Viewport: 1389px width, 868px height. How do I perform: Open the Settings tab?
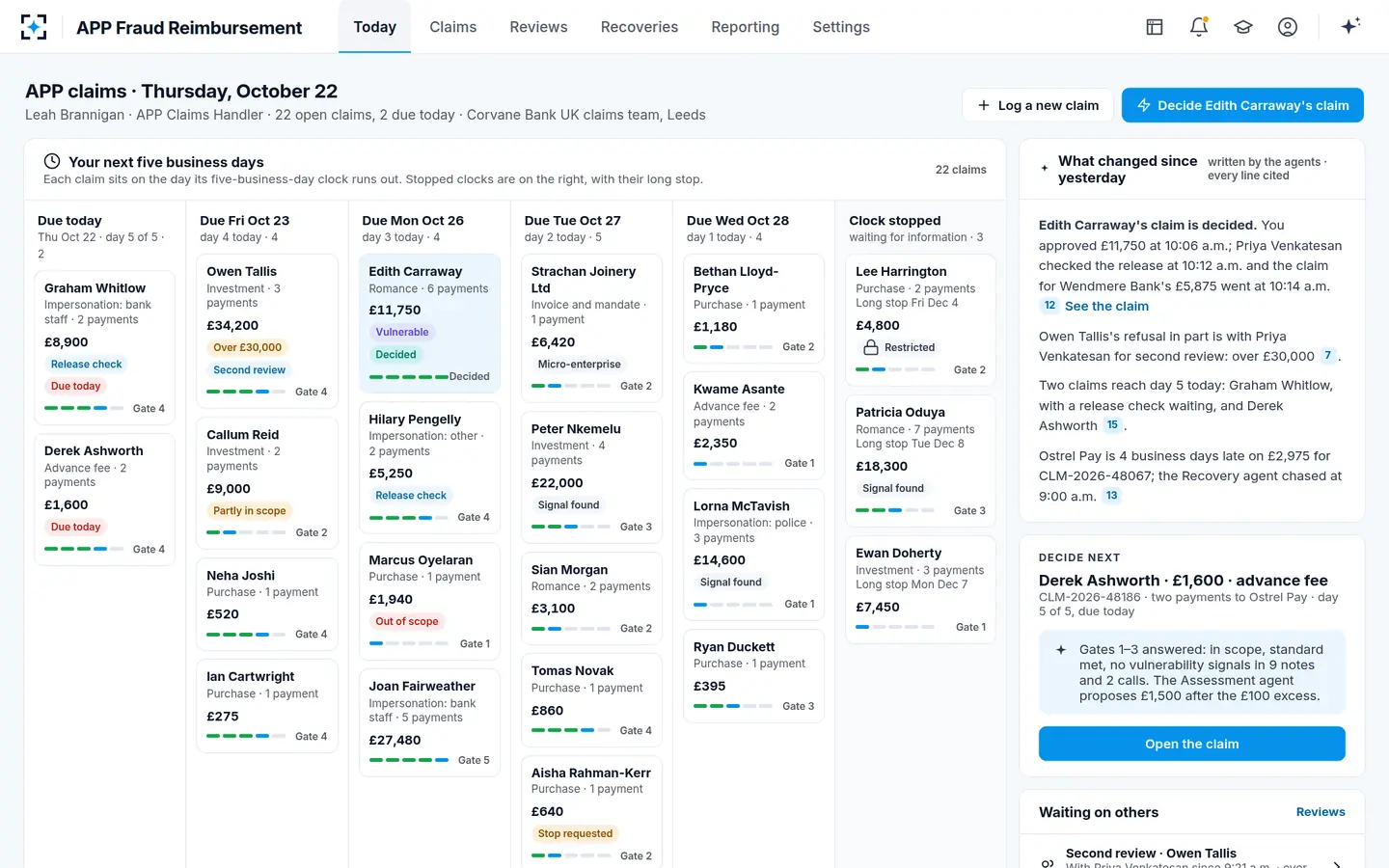[x=841, y=27]
